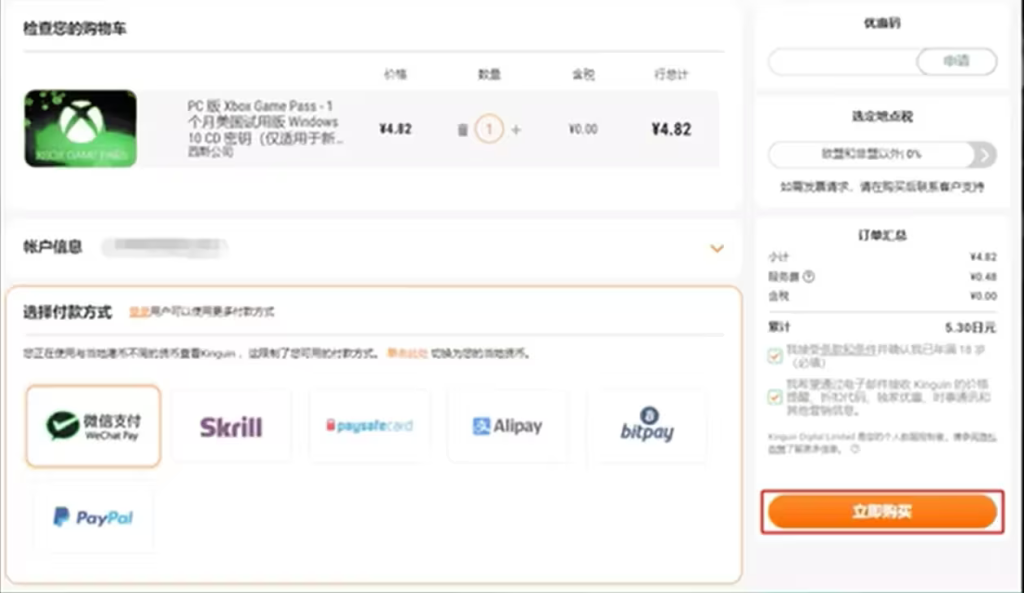Open the tax location dropdown showing 0%

[x=882, y=155]
